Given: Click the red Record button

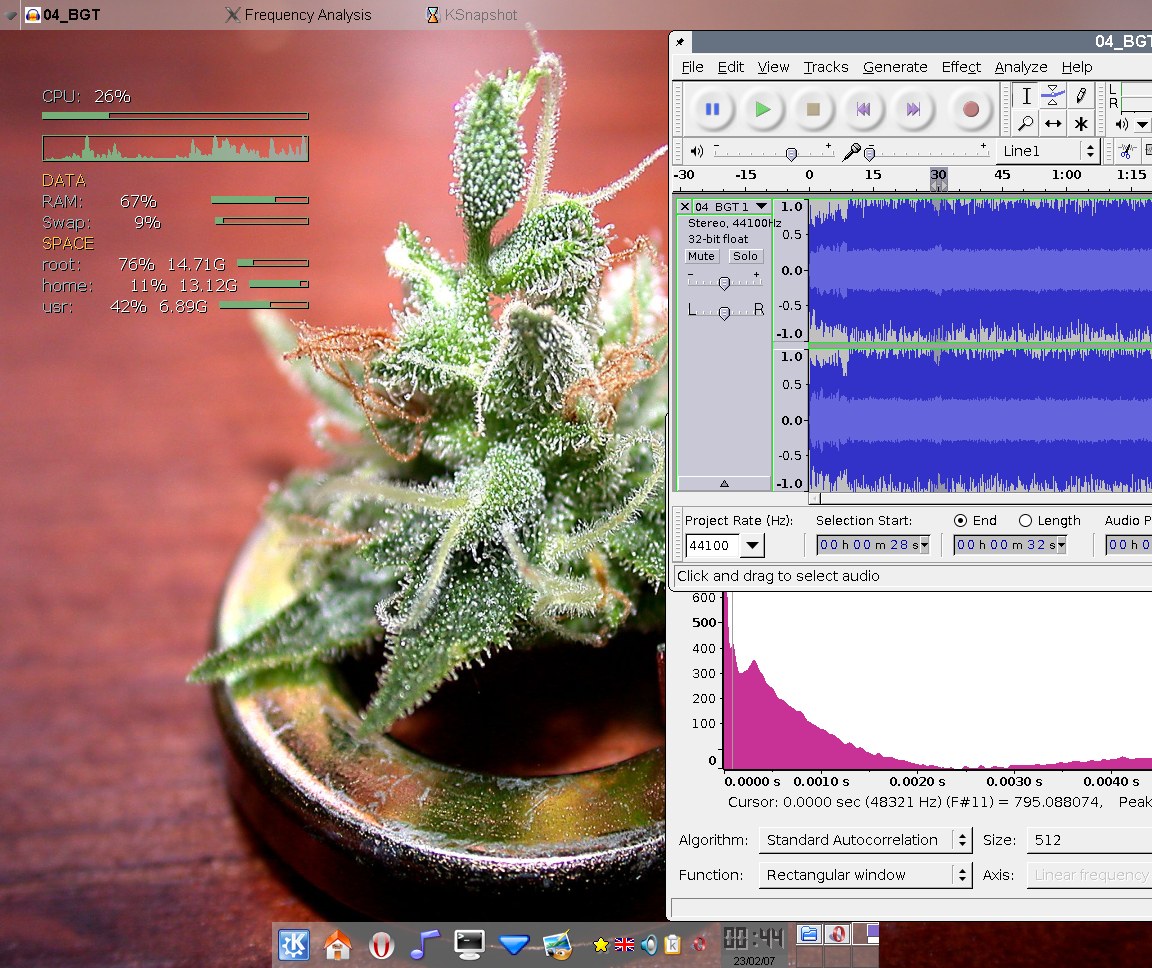Looking at the screenshot, I should [x=970, y=109].
